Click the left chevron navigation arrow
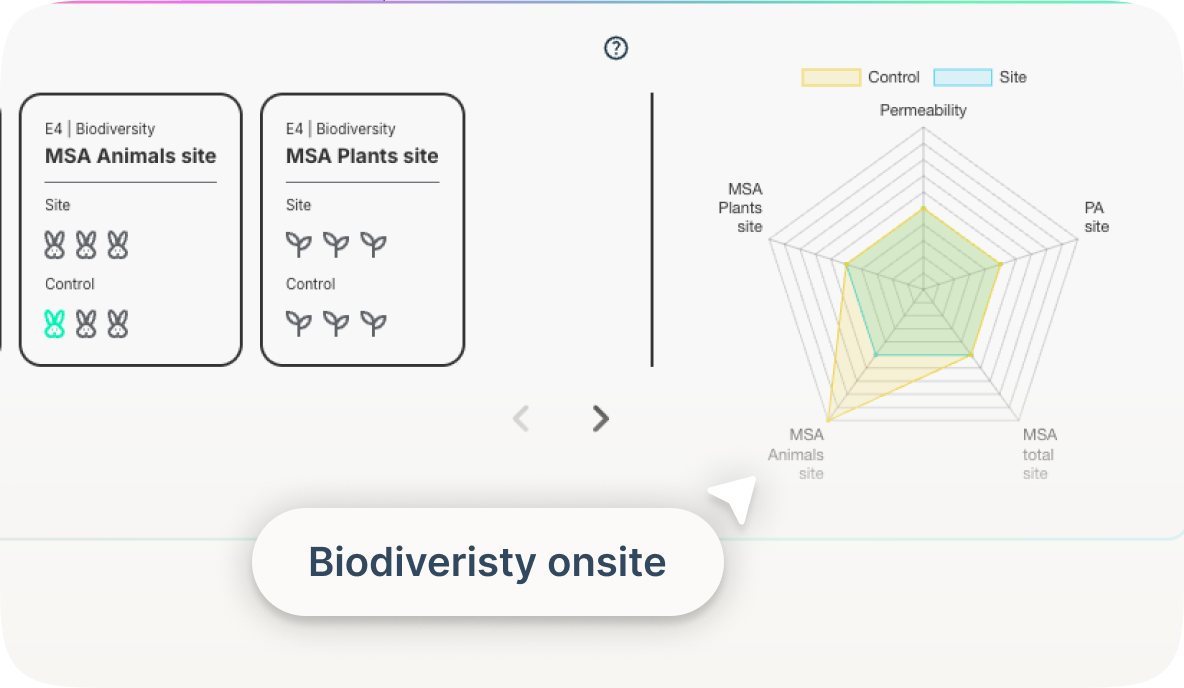 (x=521, y=418)
